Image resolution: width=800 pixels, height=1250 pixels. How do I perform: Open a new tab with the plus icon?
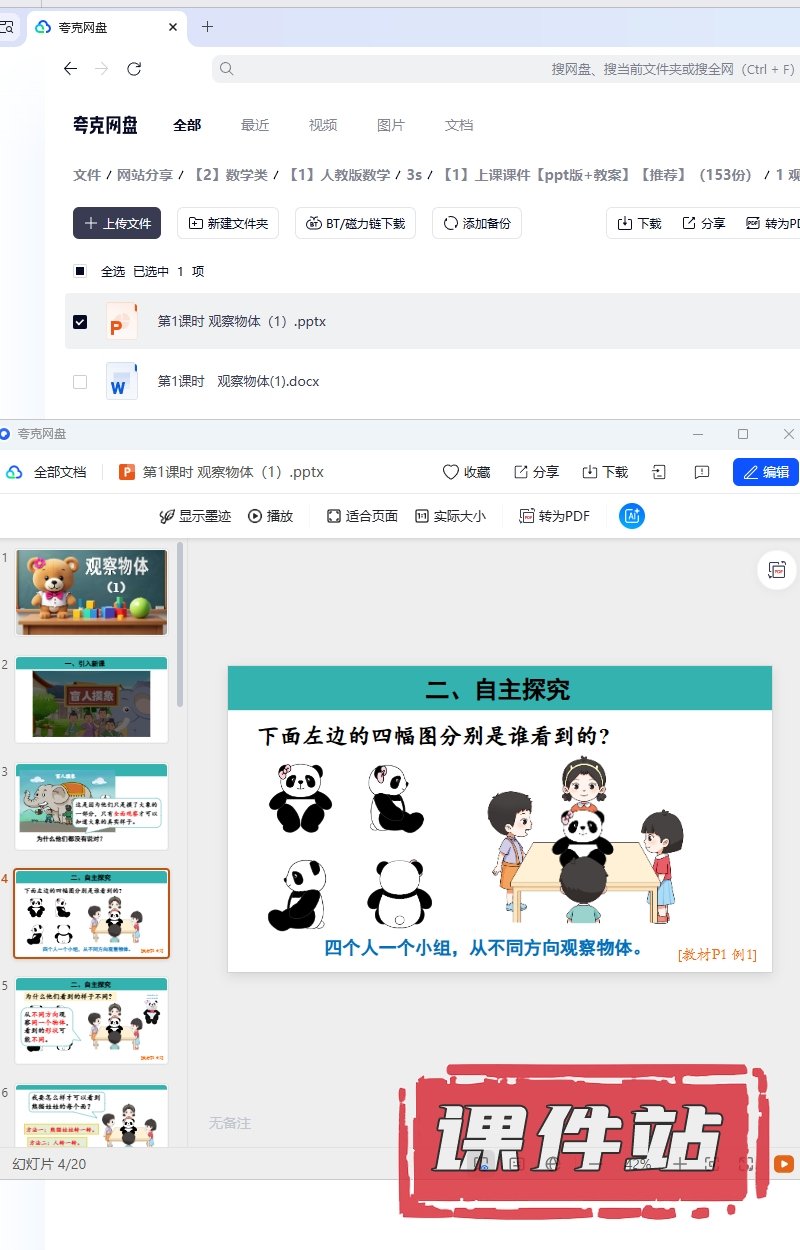(207, 27)
